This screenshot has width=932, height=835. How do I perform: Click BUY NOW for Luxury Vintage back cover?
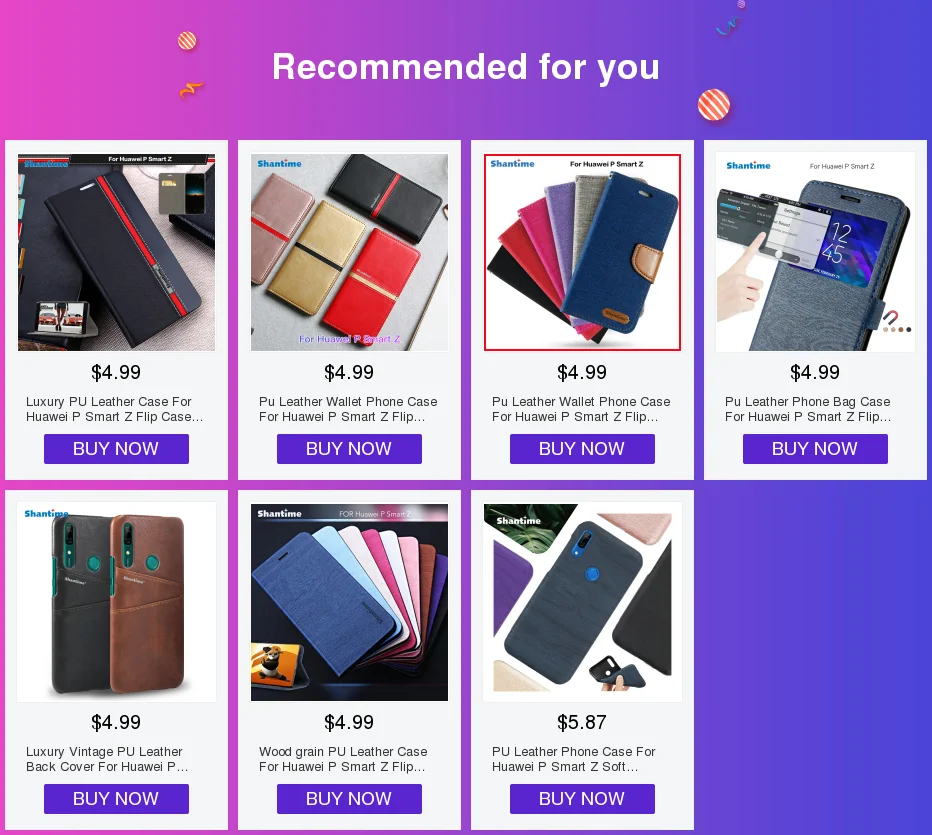pos(116,799)
